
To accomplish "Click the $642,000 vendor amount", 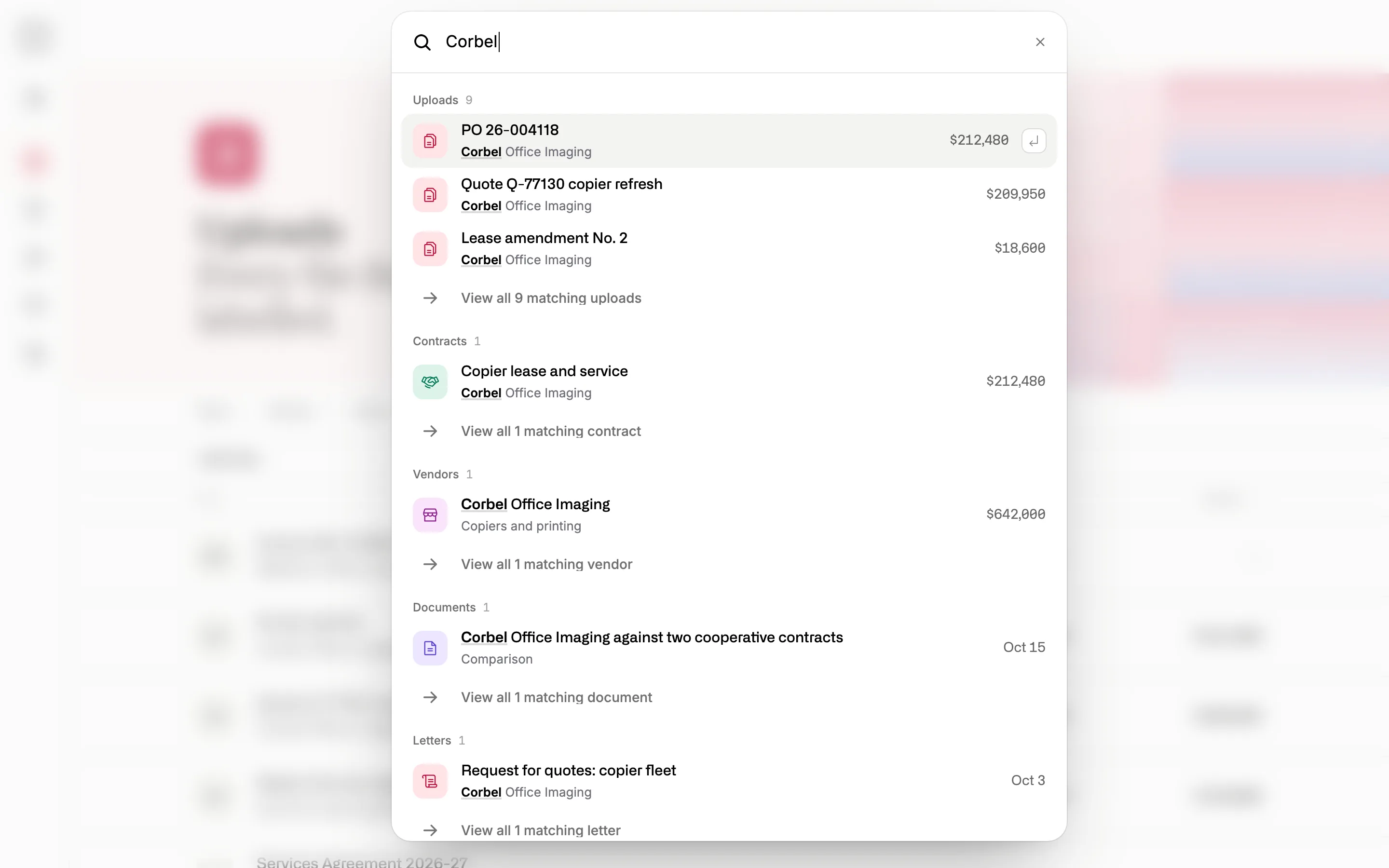I will 1015,515.
